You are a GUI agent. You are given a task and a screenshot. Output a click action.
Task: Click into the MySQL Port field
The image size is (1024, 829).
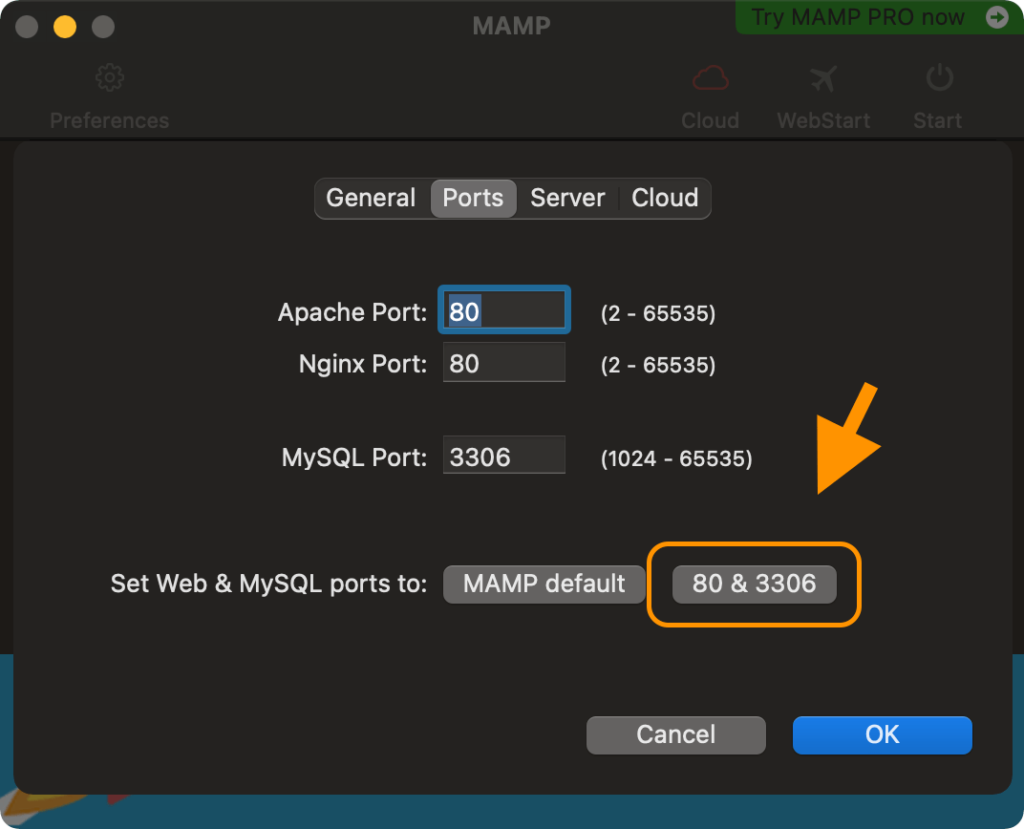click(504, 457)
